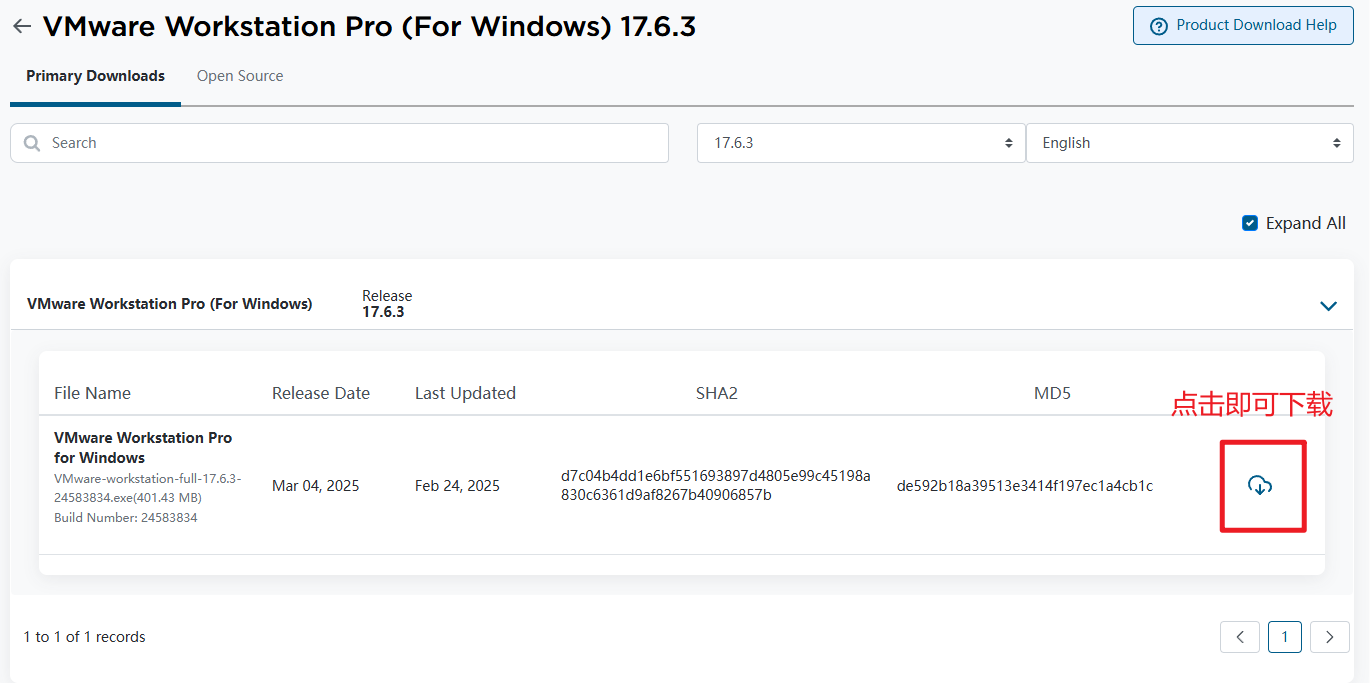This screenshot has width=1370, height=683.
Task: Uncheck the Expand All checkbox
Action: click(x=1249, y=223)
